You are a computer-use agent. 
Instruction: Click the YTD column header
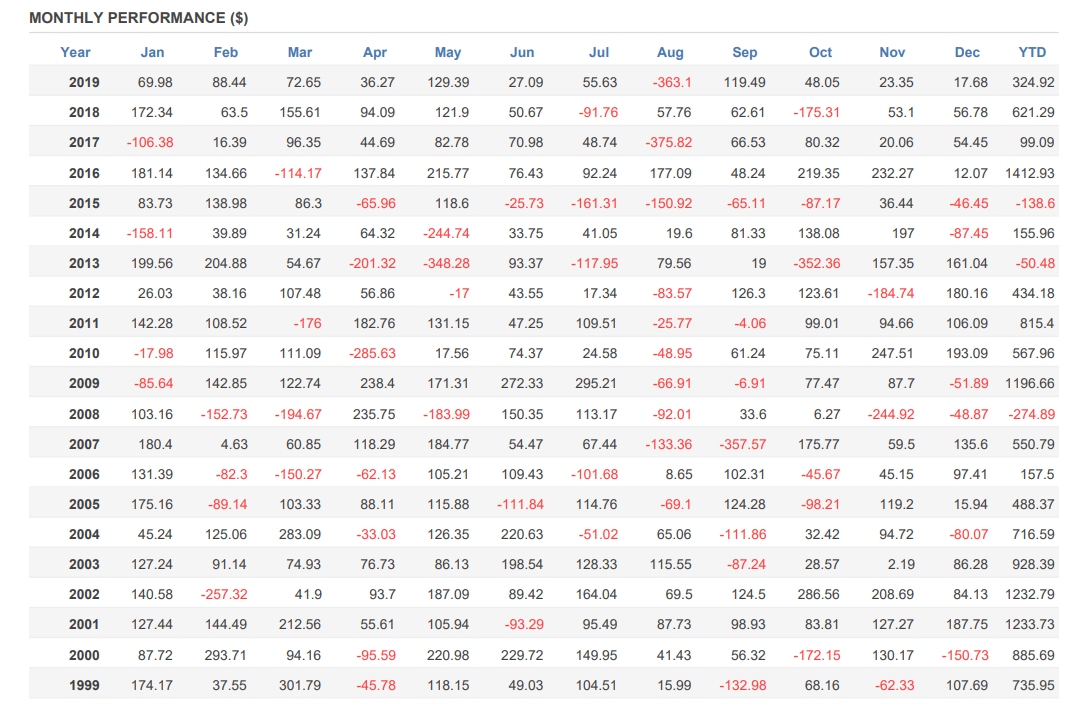[1032, 53]
